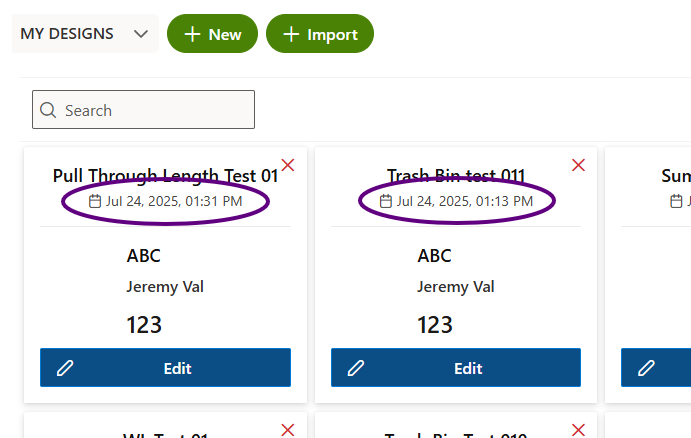Create a new design with New button
691x438 pixels.
(212, 33)
